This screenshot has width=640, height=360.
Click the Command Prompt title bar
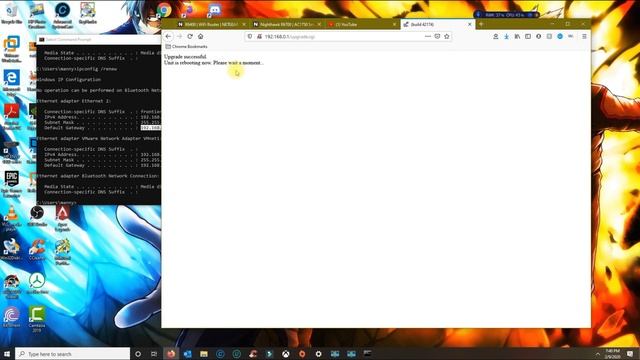coord(99,40)
